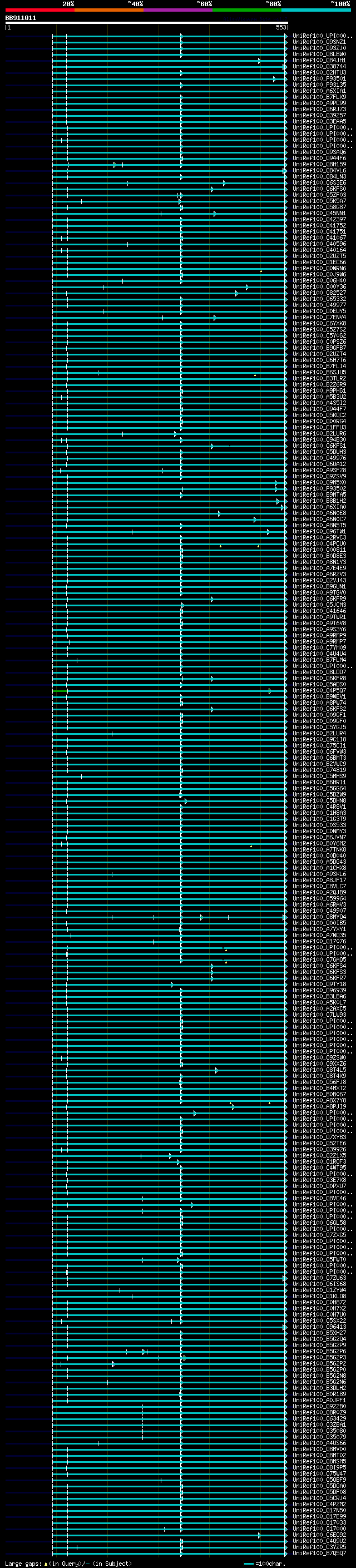Select the UniRef100_Q9SAQ6 label
This screenshot has width=356, height=1568.
pyautogui.click(x=319, y=152)
